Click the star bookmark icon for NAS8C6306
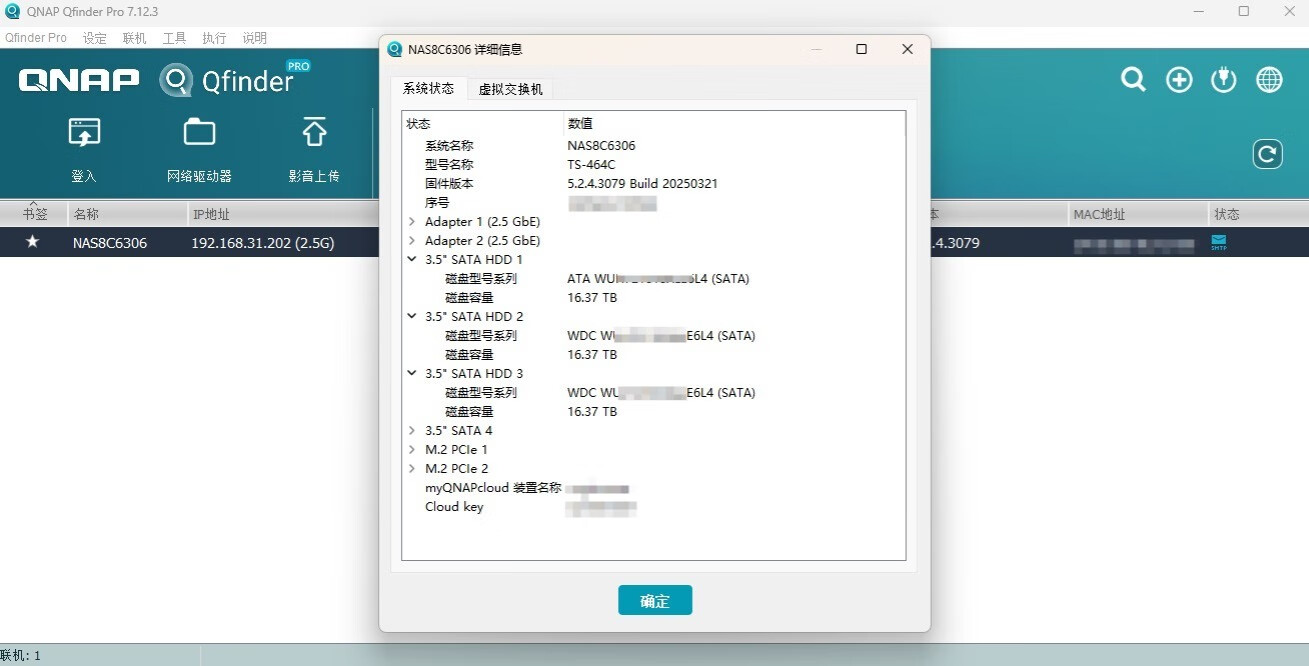The image size is (1309, 666). pos(33,242)
